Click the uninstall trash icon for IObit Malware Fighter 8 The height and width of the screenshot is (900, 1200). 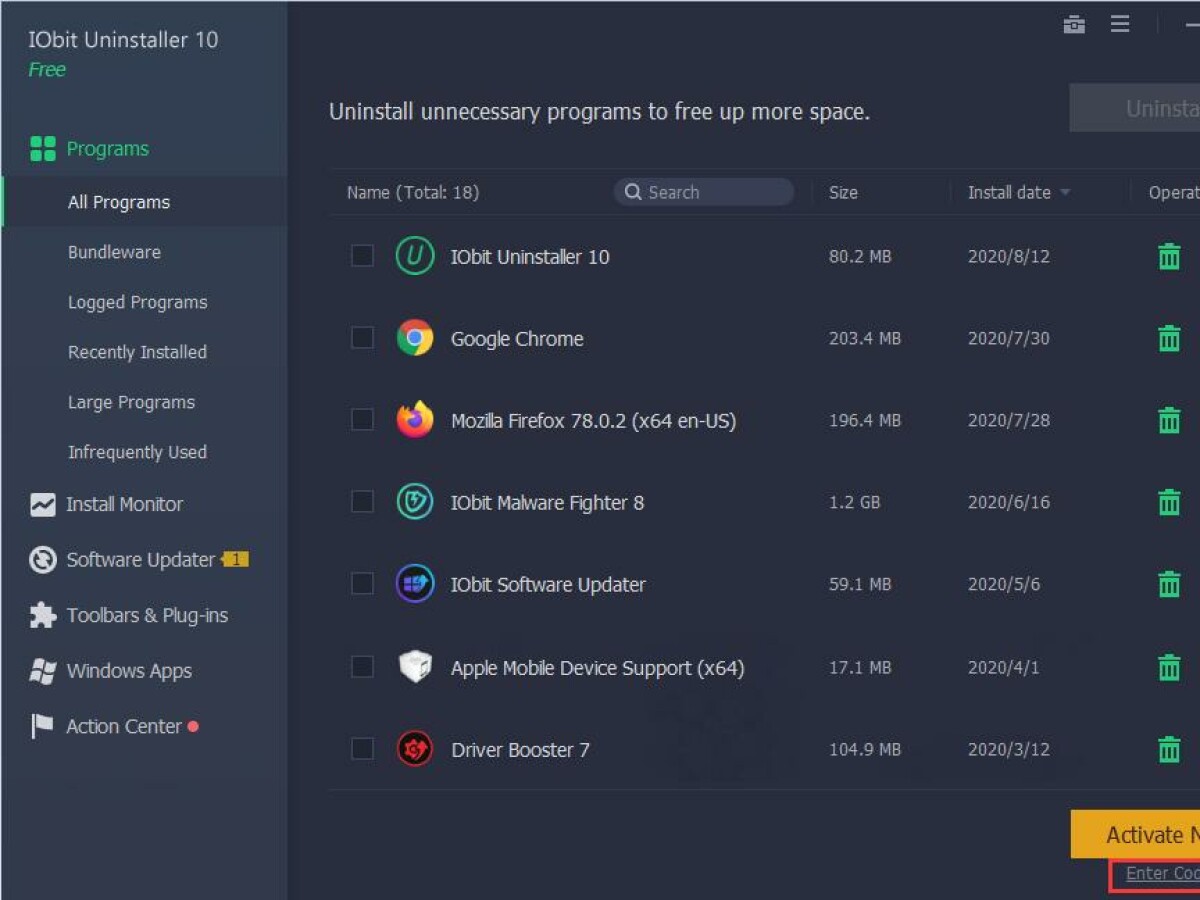coord(1168,502)
